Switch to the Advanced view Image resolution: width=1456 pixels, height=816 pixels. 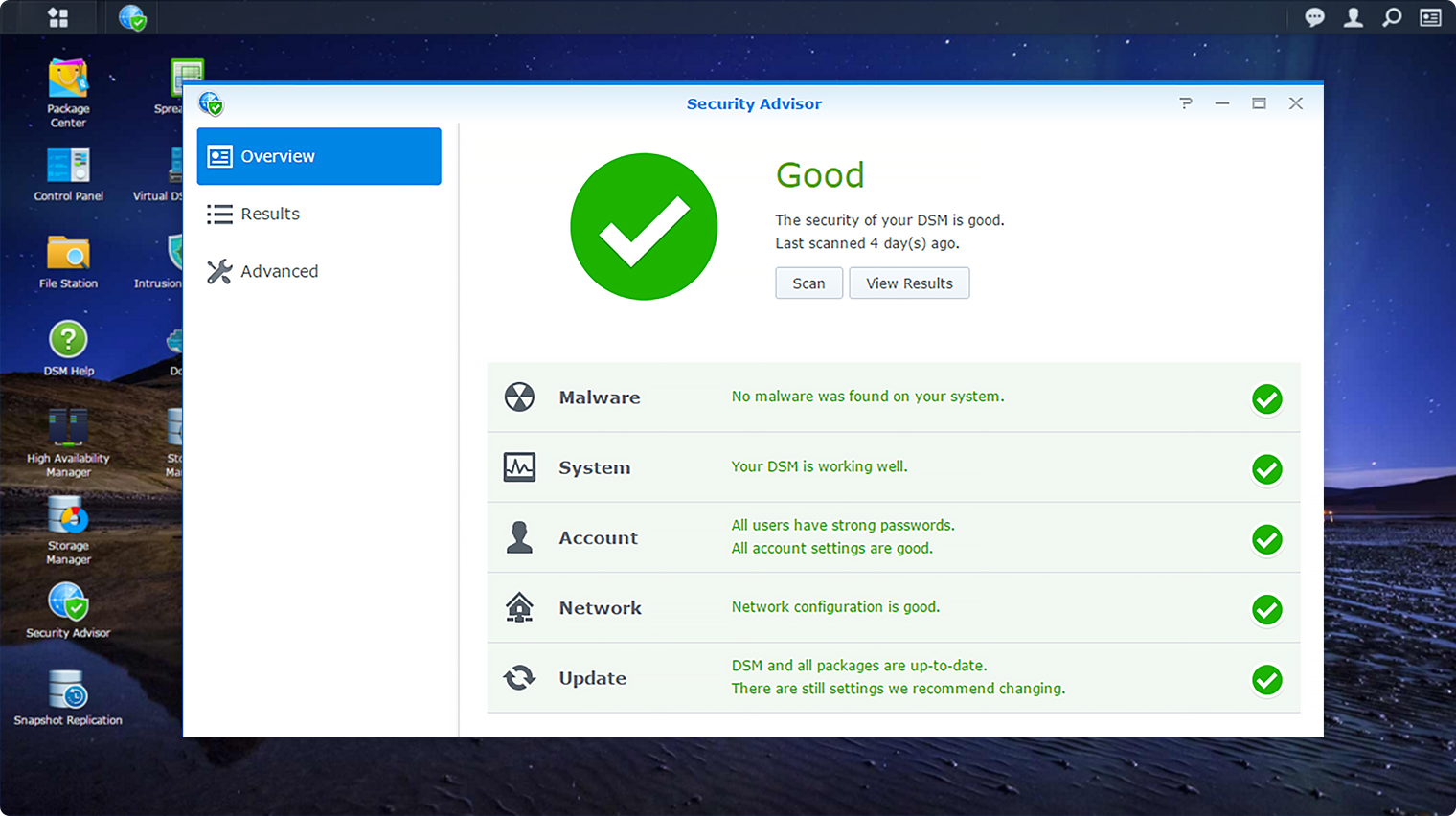278,271
